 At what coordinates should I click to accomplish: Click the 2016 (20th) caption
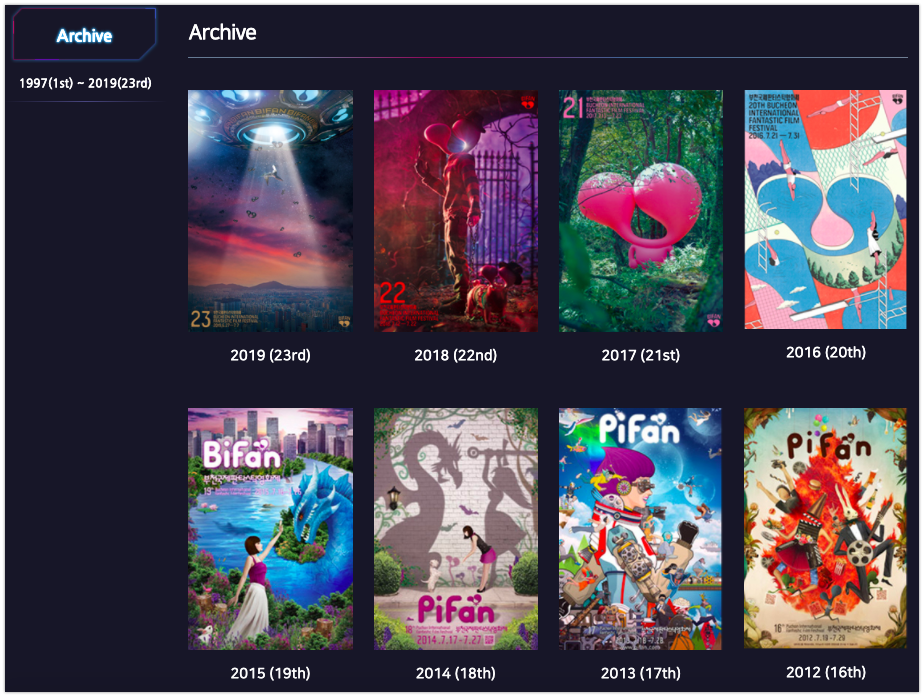point(826,352)
